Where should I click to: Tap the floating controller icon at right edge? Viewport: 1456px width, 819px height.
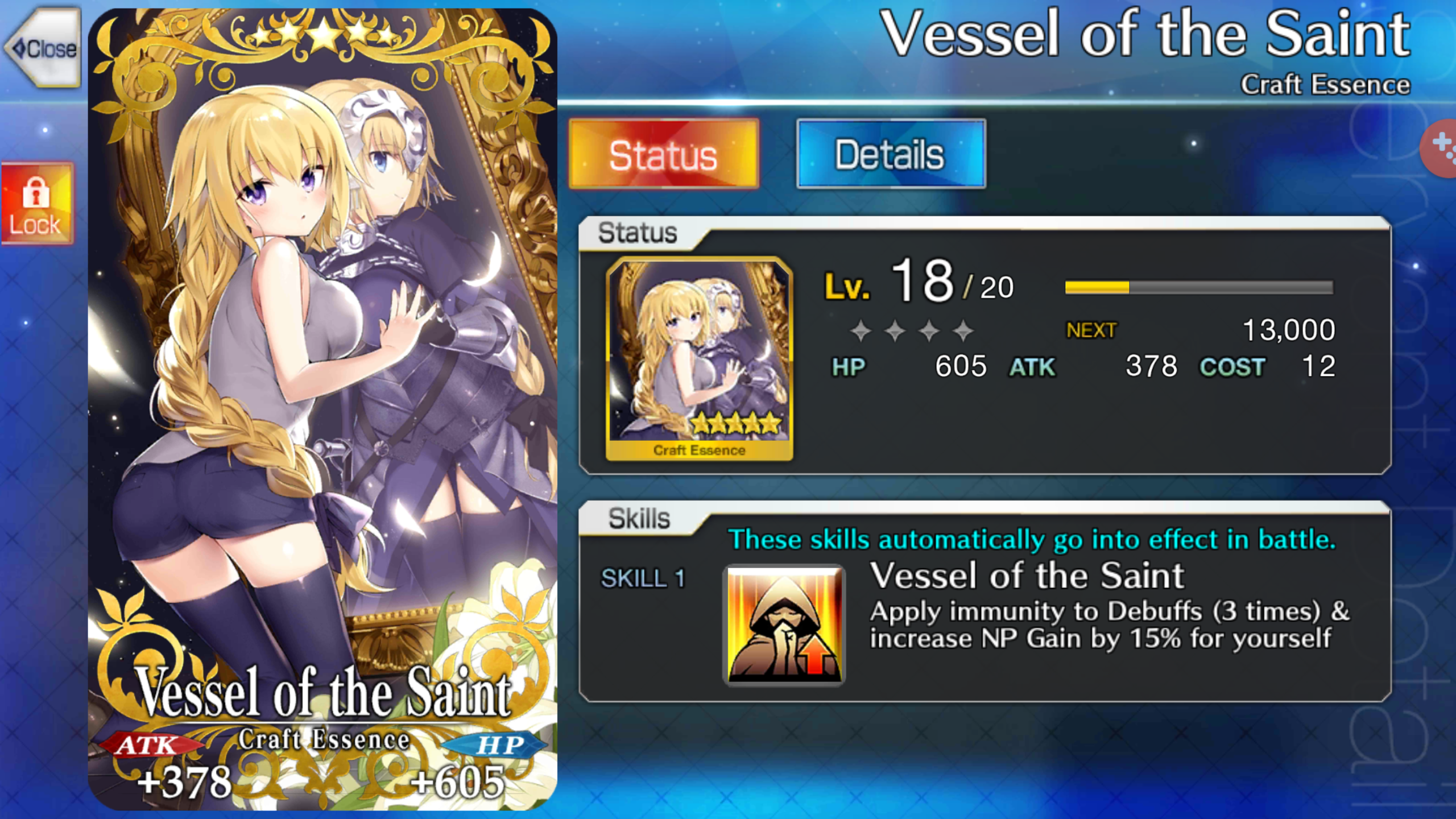(1440, 148)
